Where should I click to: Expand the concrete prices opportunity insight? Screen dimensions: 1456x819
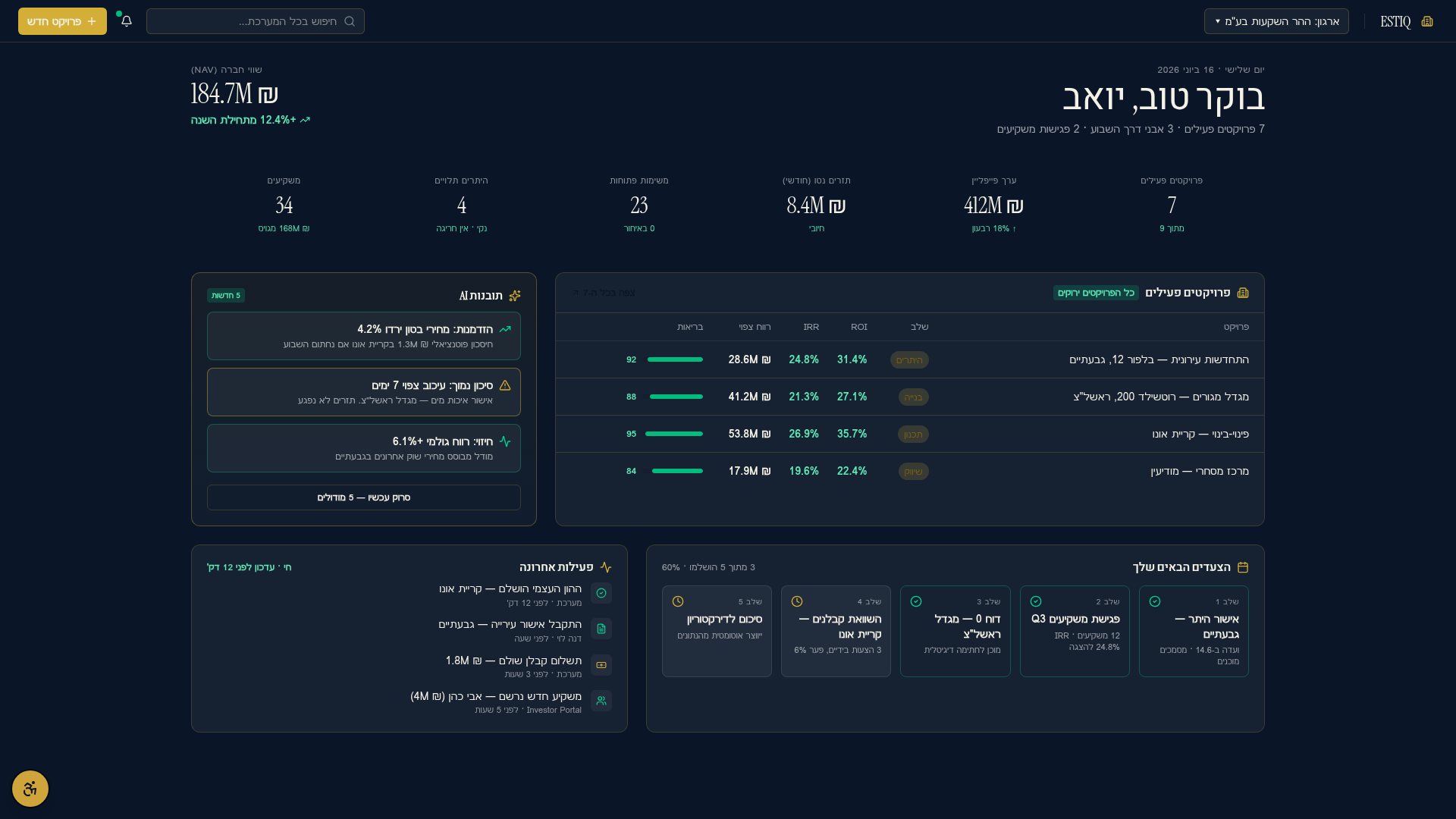pyautogui.click(x=364, y=336)
